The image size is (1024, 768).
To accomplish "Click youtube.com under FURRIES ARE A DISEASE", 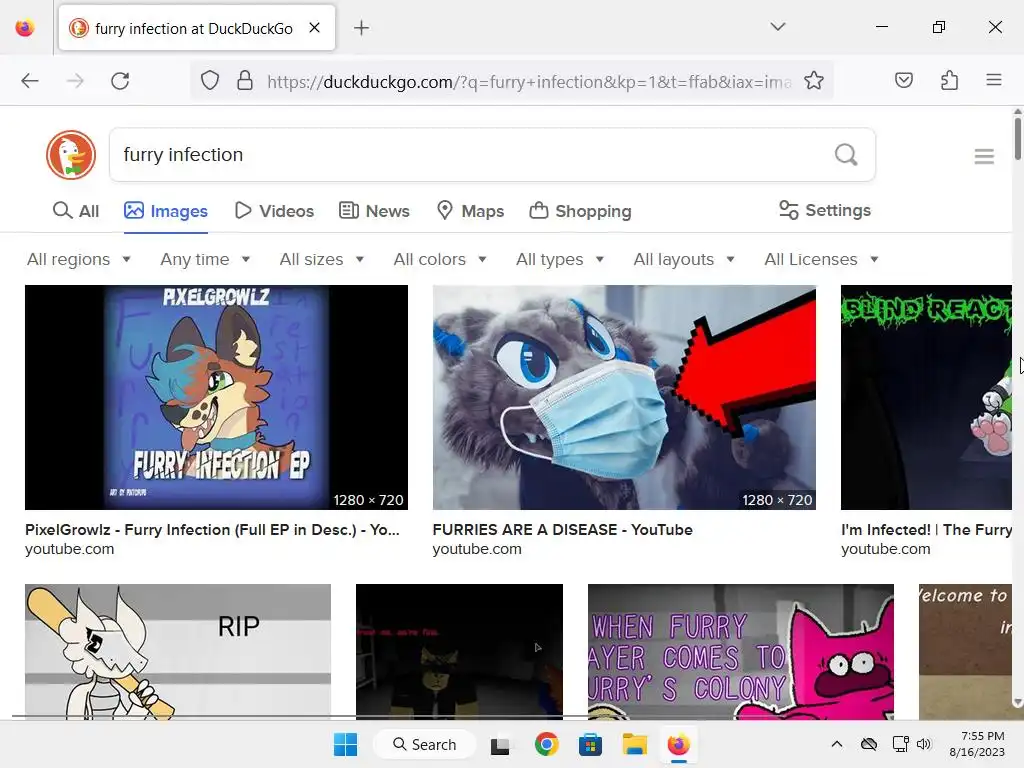I will point(477,549).
